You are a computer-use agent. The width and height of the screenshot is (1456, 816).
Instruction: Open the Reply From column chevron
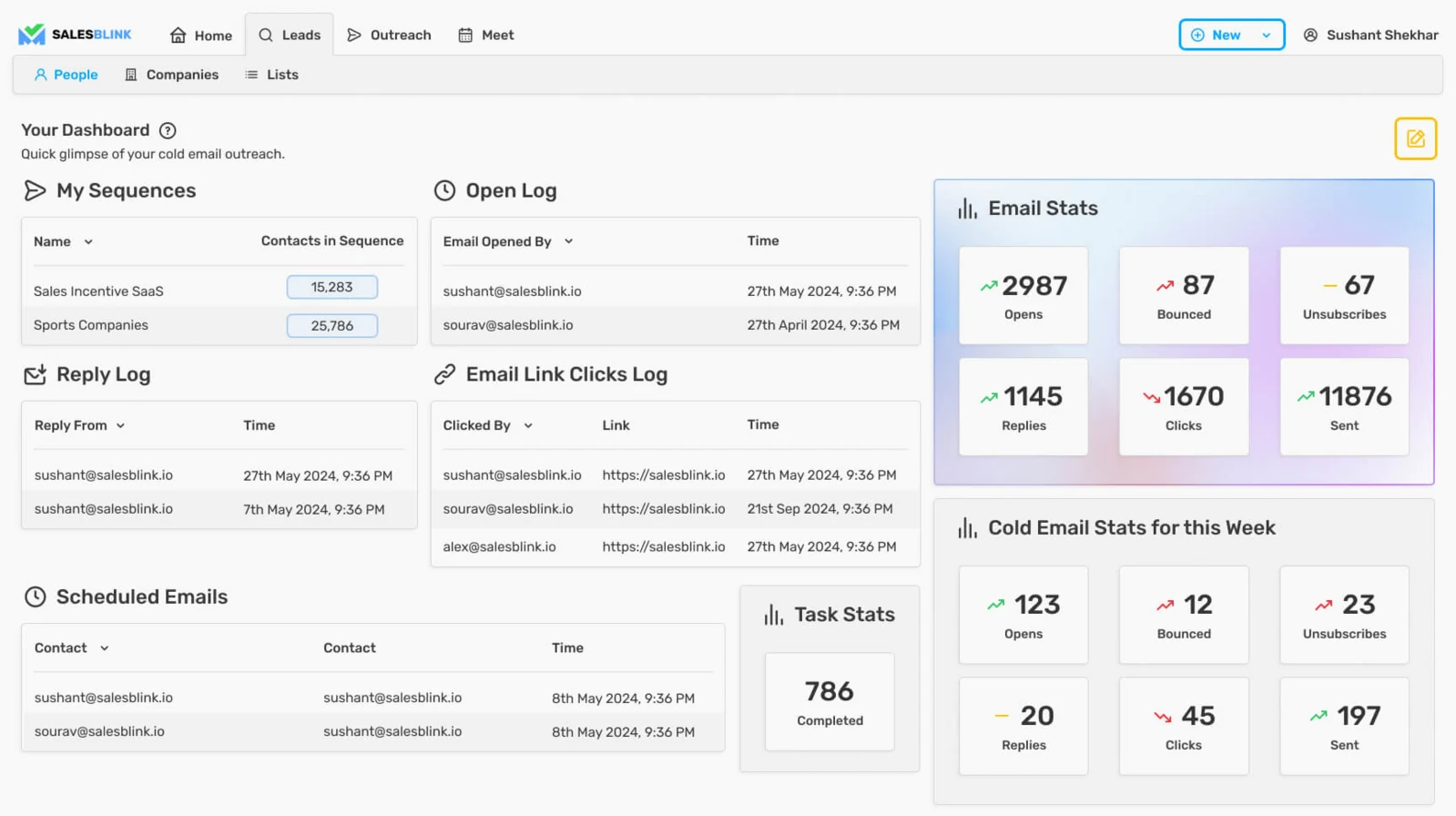120,425
